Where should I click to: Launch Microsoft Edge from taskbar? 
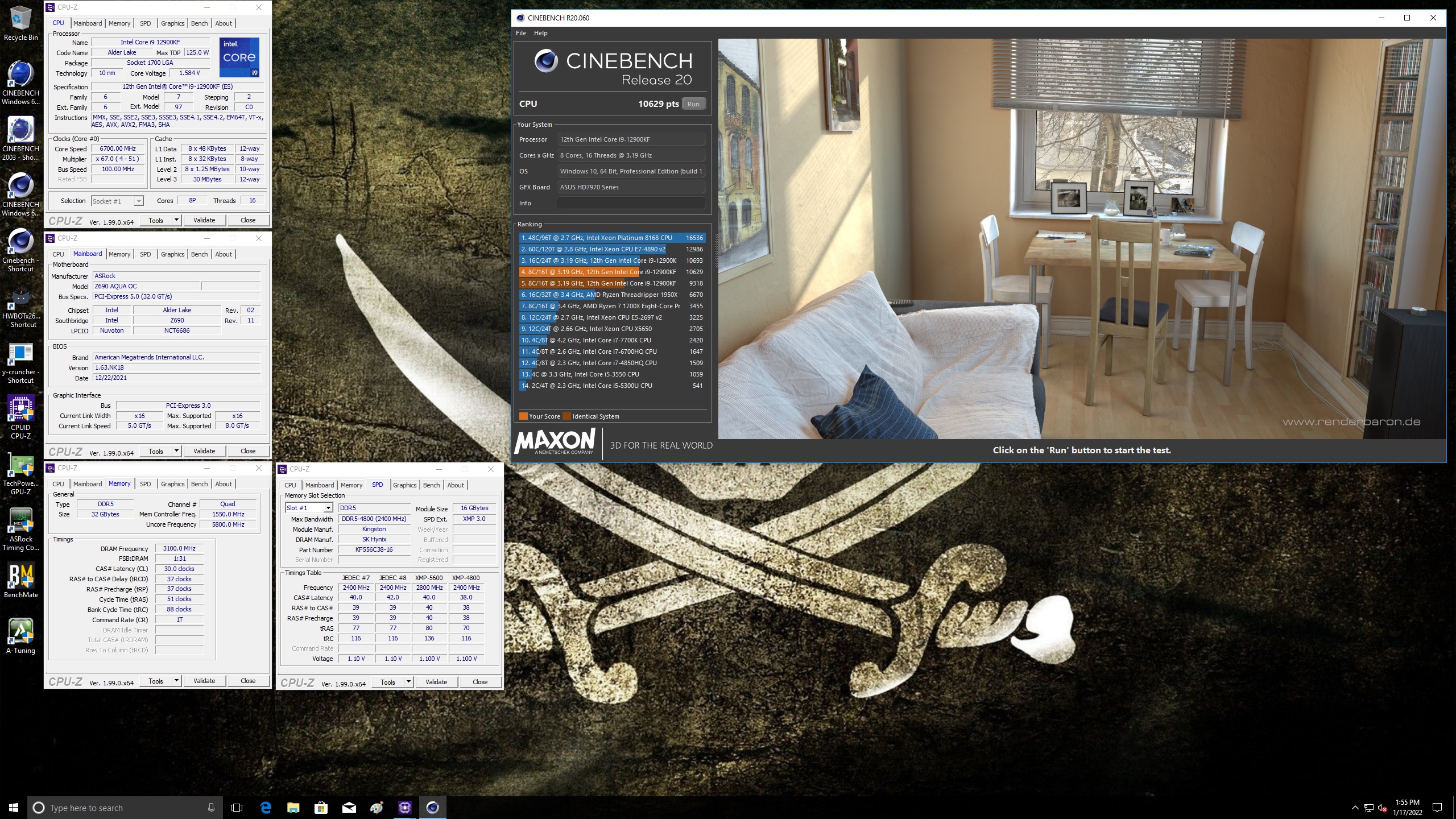266,808
